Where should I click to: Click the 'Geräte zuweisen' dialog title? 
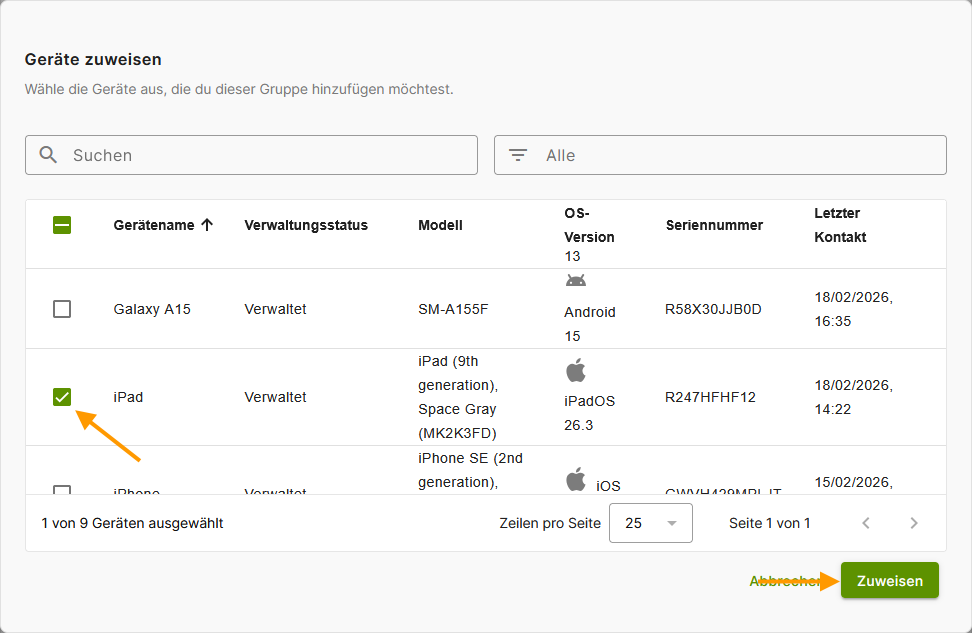[93, 60]
